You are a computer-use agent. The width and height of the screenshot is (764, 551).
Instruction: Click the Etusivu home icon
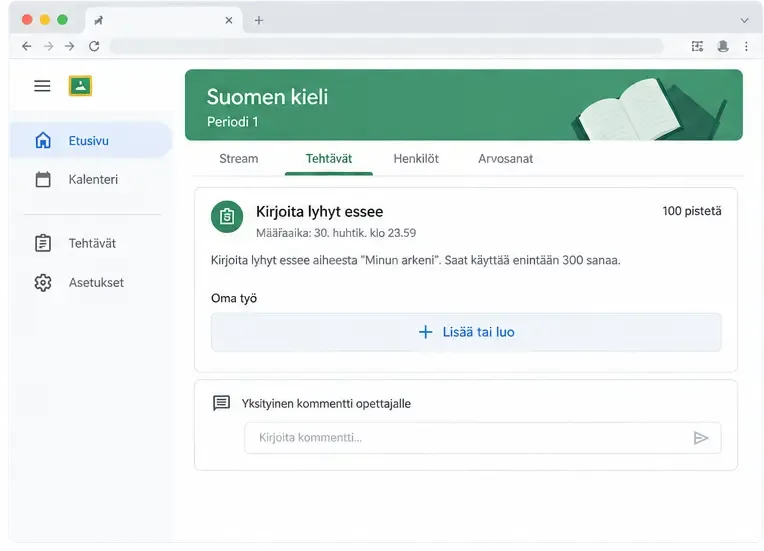pyautogui.click(x=43, y=140)
